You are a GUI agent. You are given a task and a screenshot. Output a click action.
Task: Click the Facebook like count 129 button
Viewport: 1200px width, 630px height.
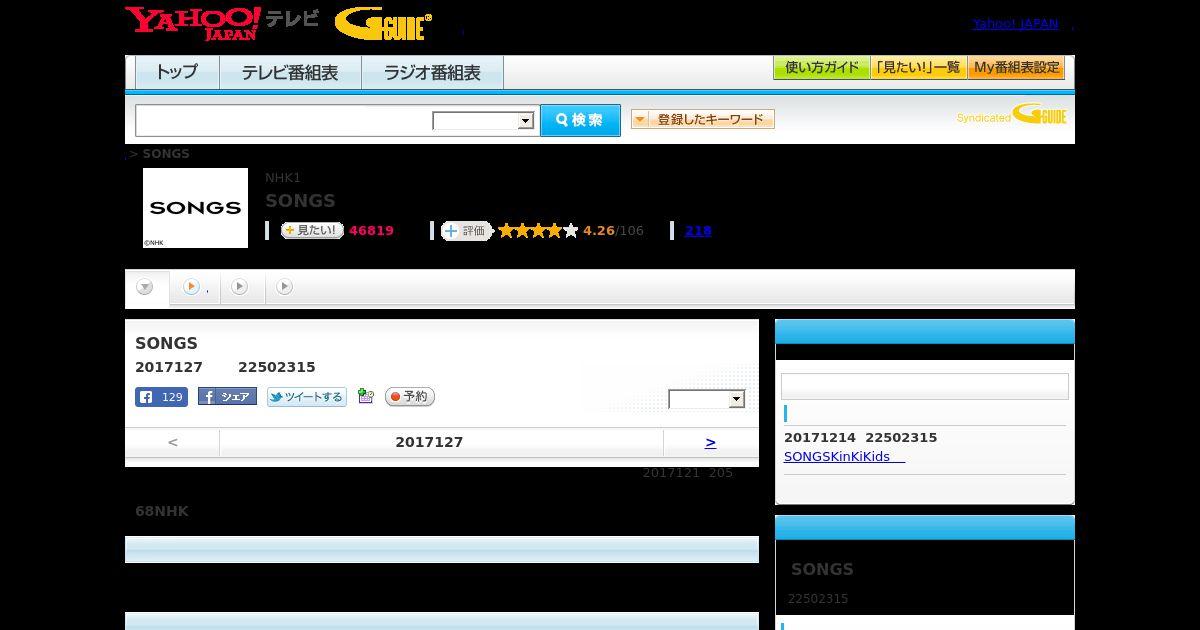(x=161, y=397)
